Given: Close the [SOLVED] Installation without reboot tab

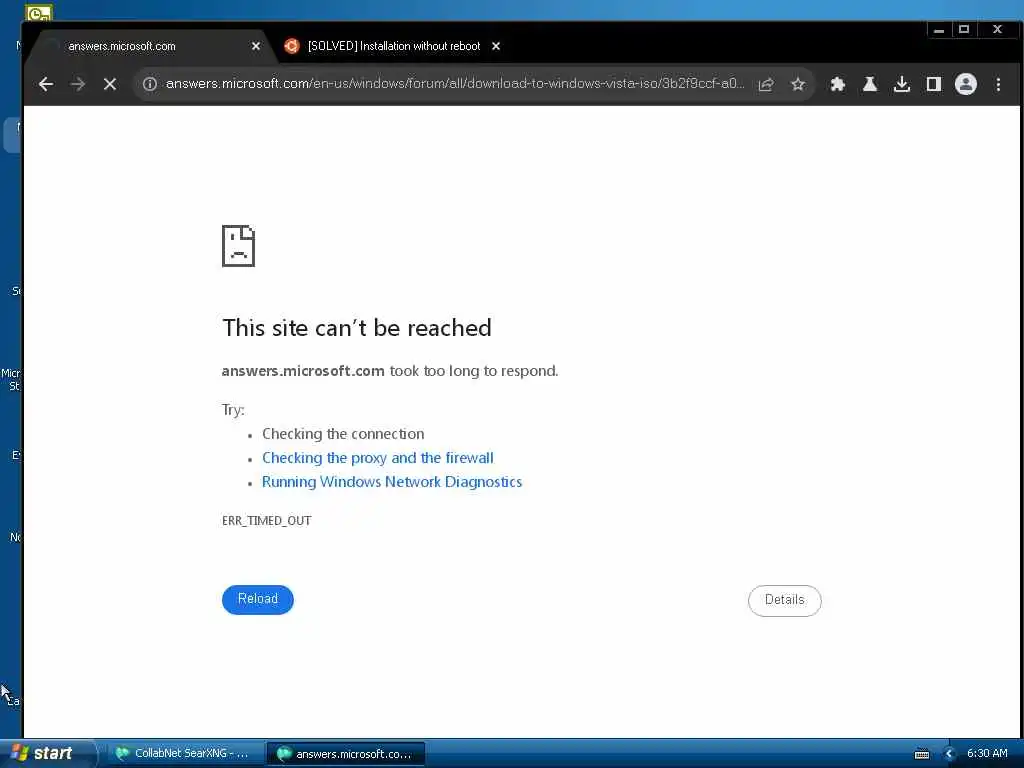Looking at the screenshot, I should pyautogui.click(x=496, y=46).
